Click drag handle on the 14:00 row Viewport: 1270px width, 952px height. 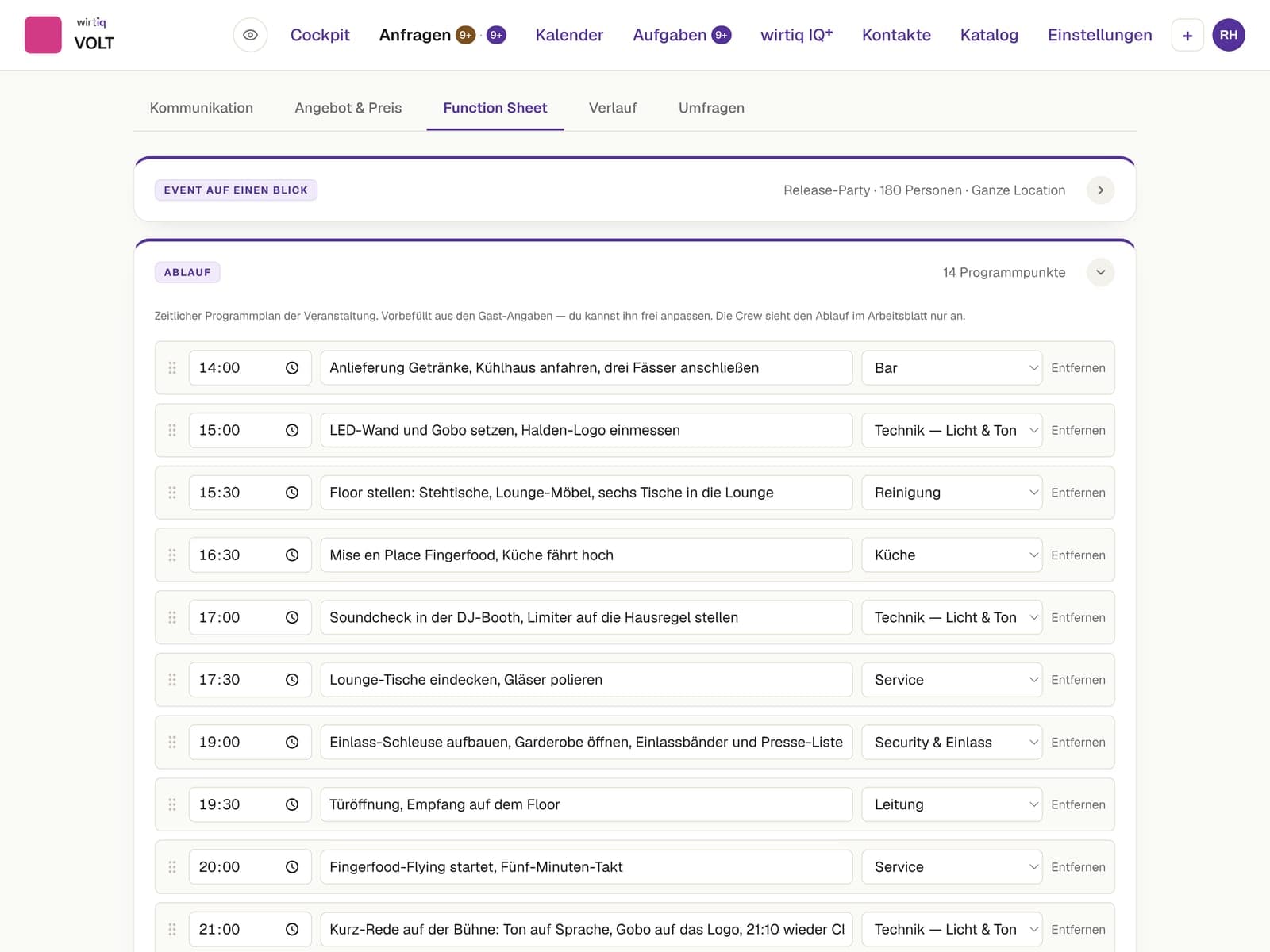172,368
